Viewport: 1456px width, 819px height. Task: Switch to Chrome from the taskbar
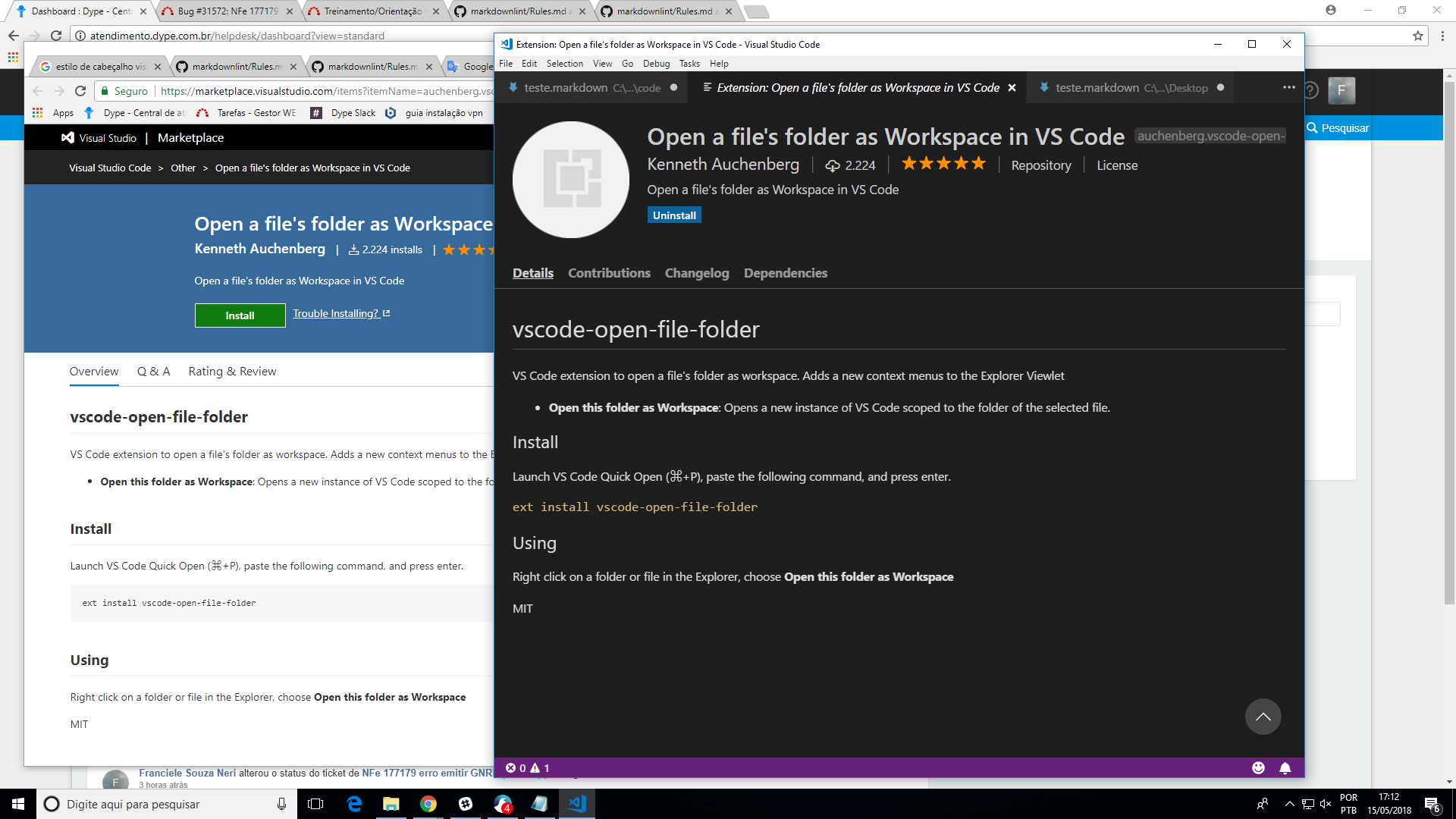pos(428,804)
